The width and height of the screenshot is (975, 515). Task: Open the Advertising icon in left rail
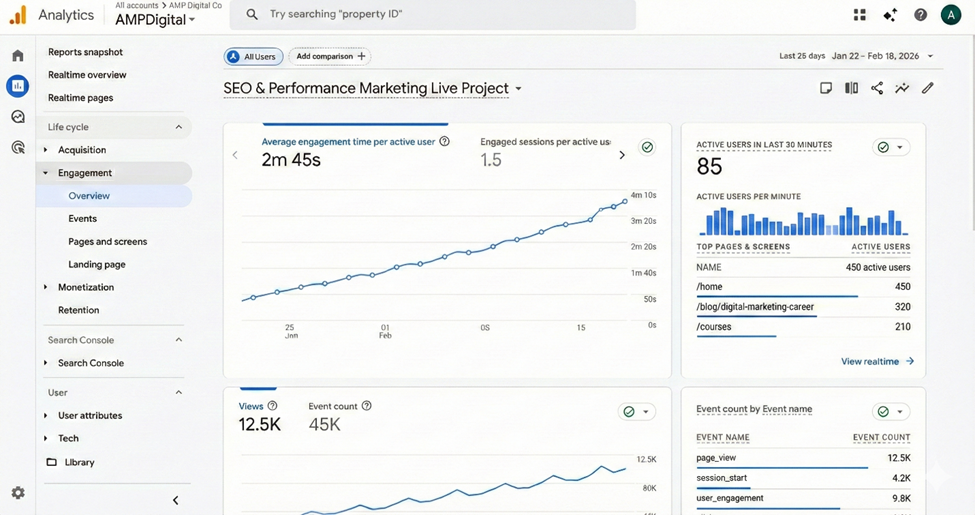17,148
